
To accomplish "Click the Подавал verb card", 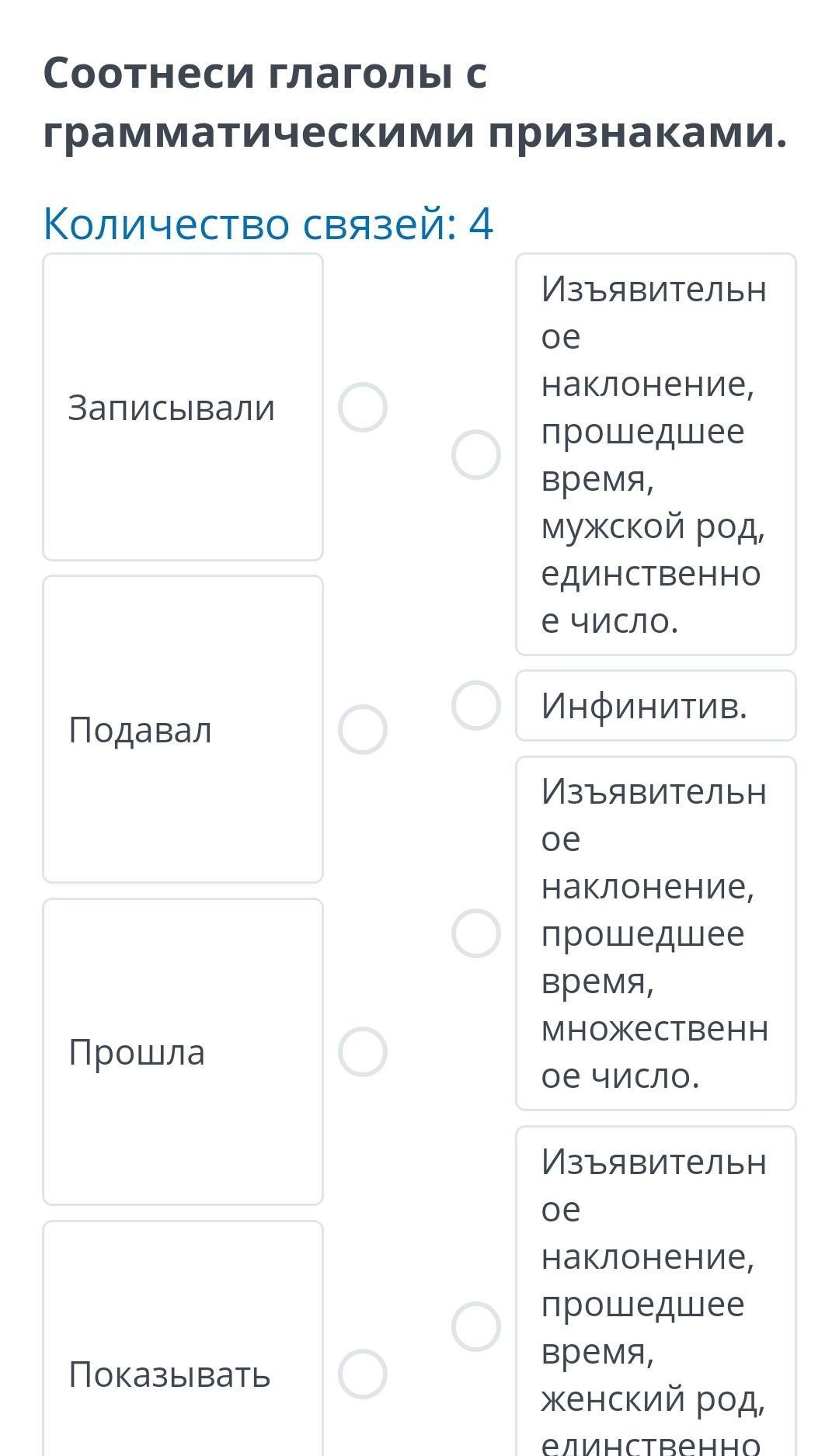I will [x=183, y=730].
